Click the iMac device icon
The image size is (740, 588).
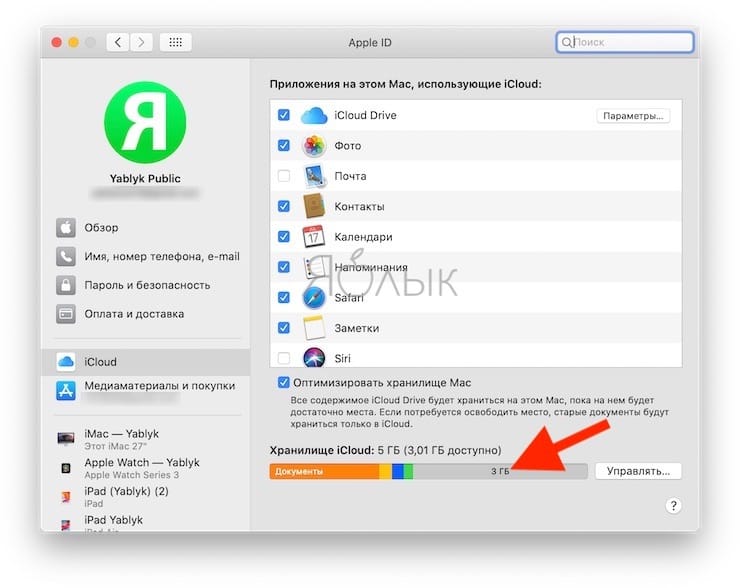66,439
